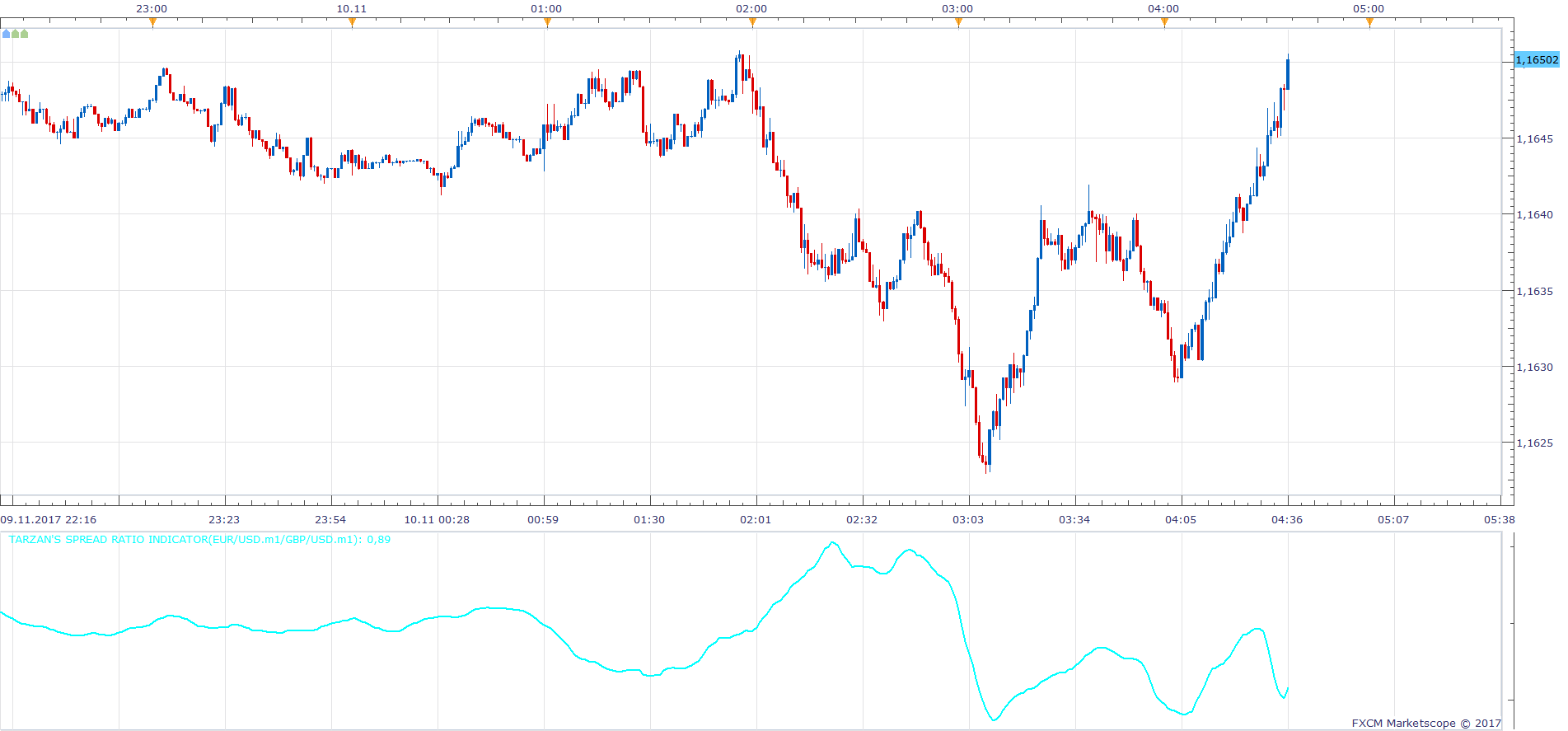
Task: Click the rightmost green marker icon
Action: (x=24, y=34)
